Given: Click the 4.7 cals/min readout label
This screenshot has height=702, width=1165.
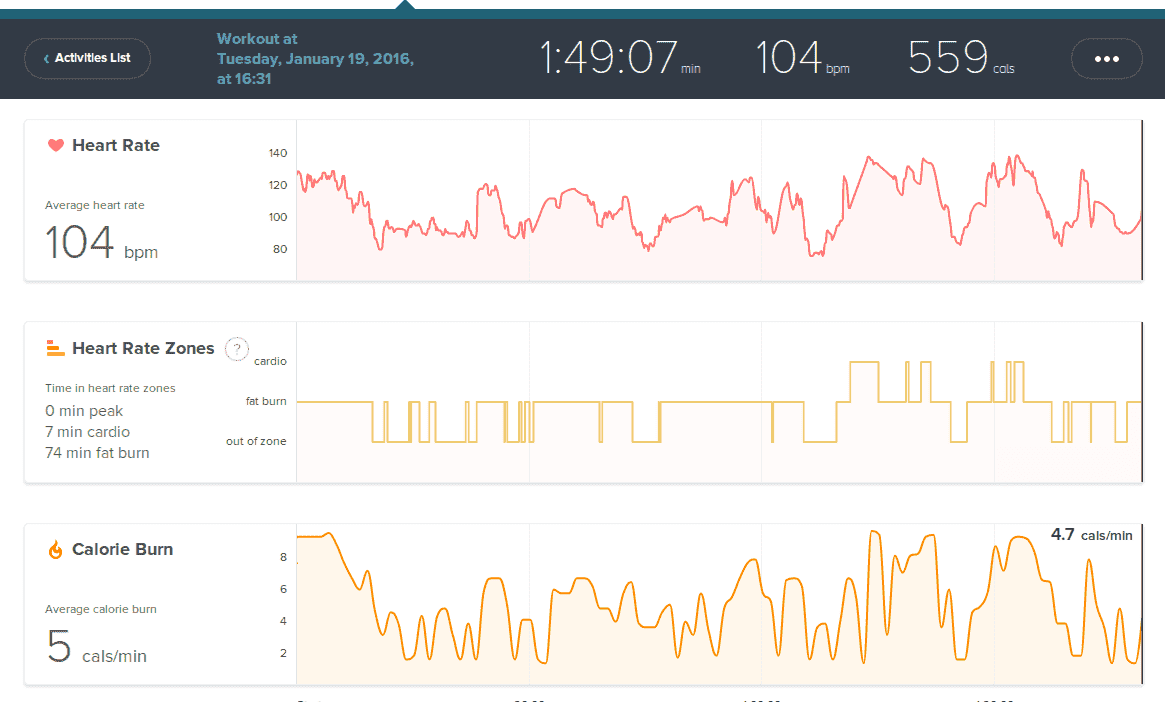Looking at the screenshot, I should [x=1091, y=535].
